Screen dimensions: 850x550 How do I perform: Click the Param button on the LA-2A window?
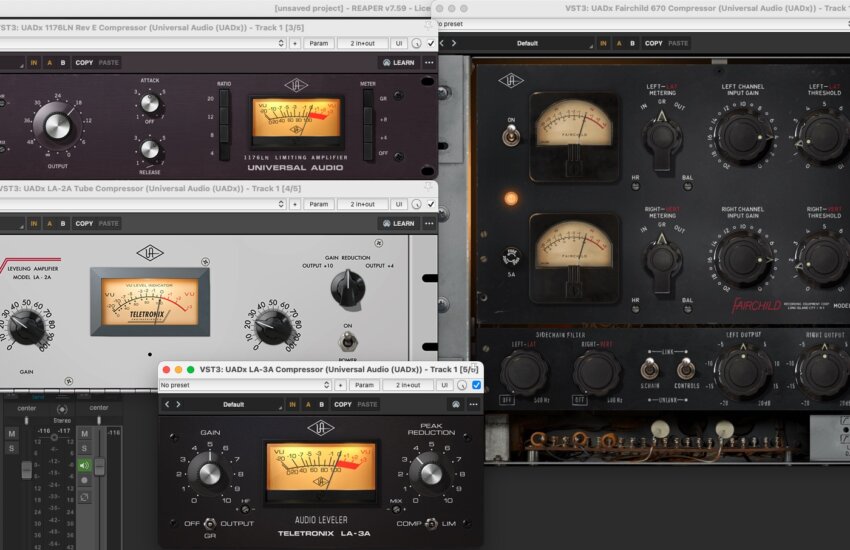click(318, 204)
